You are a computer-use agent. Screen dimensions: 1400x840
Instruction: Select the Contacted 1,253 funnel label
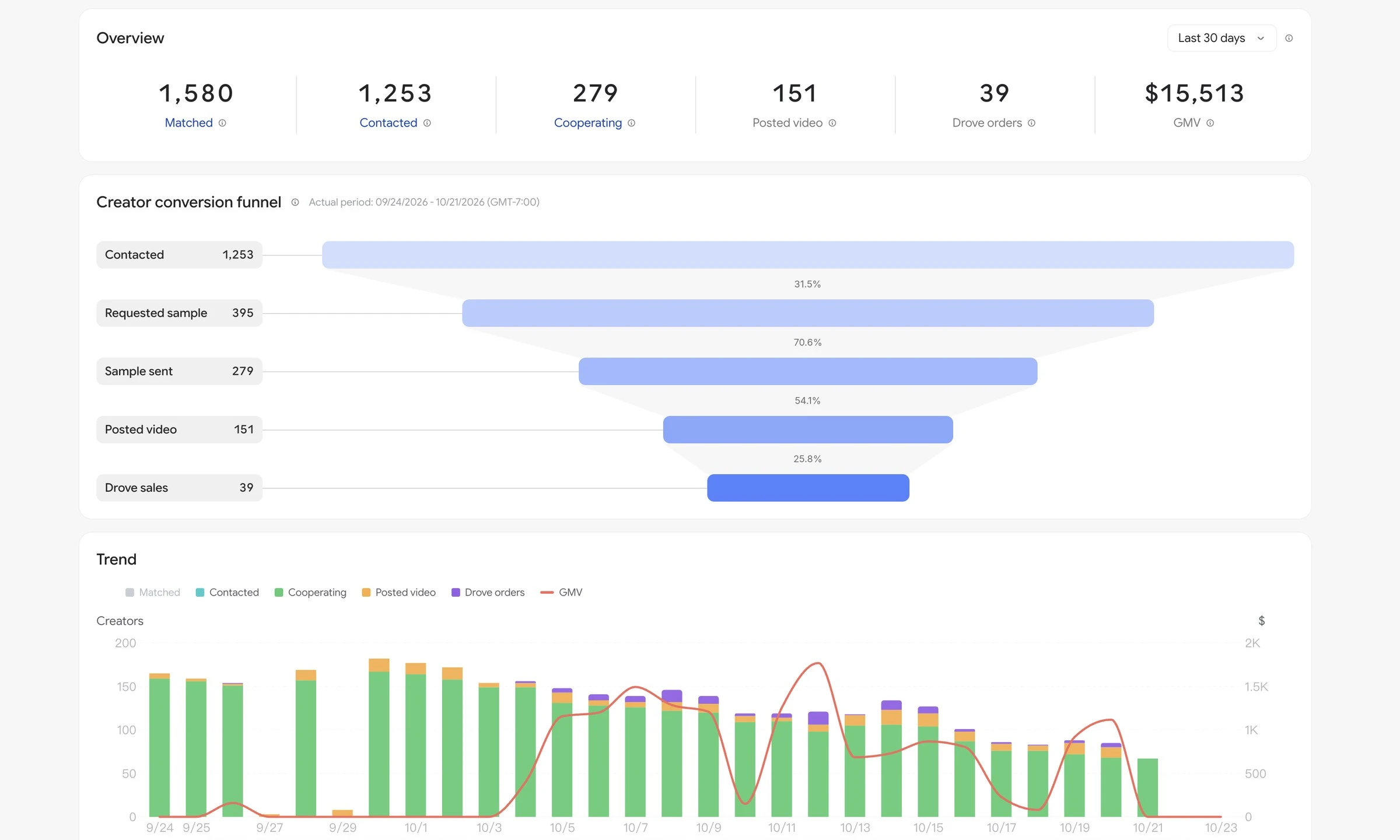pyautogui.click(x=179, y=255)
